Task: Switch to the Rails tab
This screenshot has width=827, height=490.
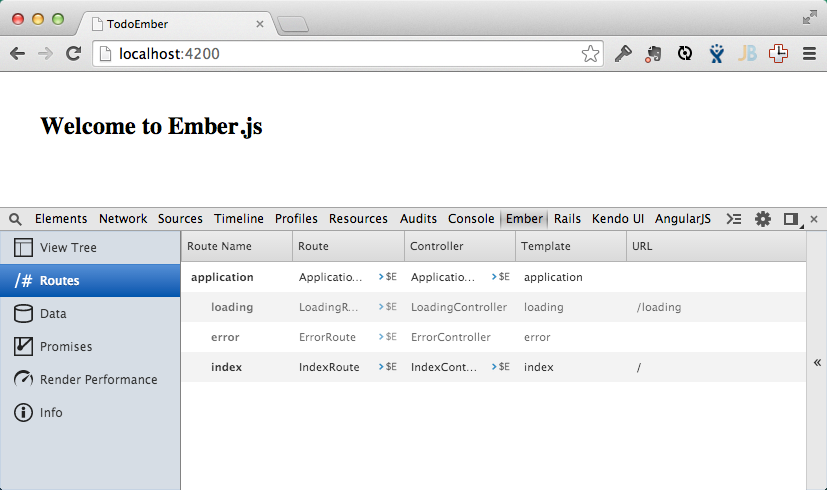Action: [567, 219]
